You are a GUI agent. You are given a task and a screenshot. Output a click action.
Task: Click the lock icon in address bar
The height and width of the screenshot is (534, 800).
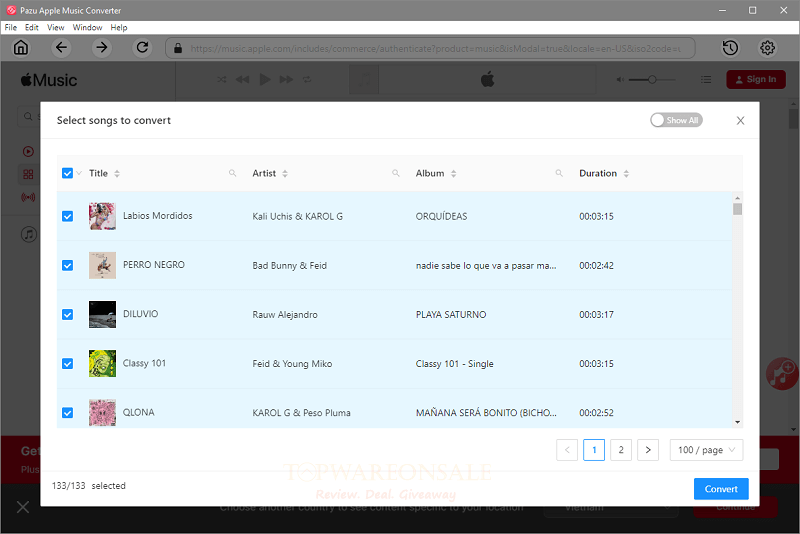(x=178, y=48)
